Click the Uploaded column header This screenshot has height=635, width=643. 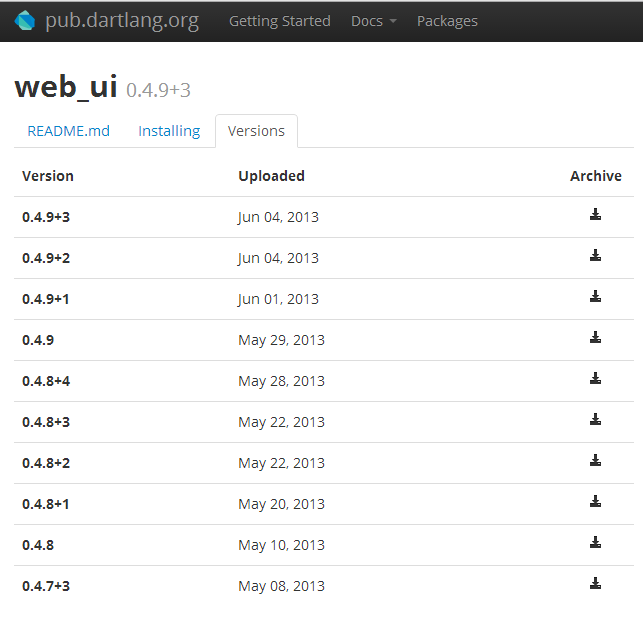point(271,176)
